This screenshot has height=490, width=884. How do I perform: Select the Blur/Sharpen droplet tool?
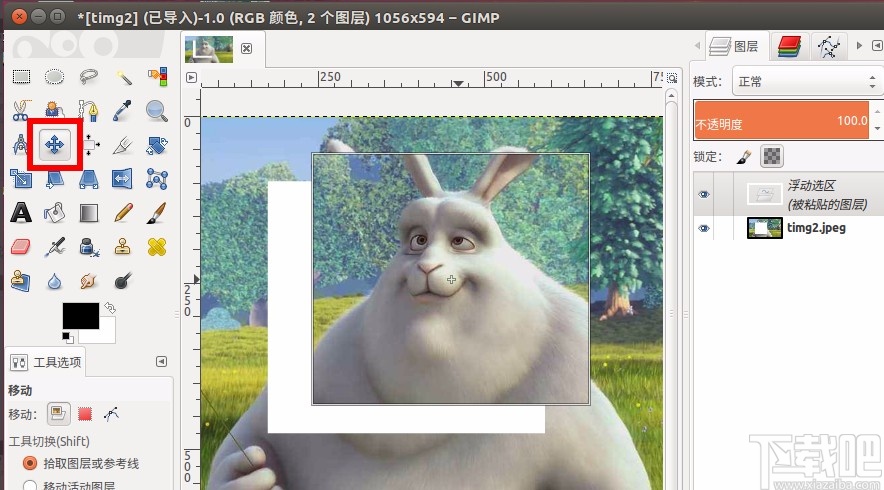point(54,281)
